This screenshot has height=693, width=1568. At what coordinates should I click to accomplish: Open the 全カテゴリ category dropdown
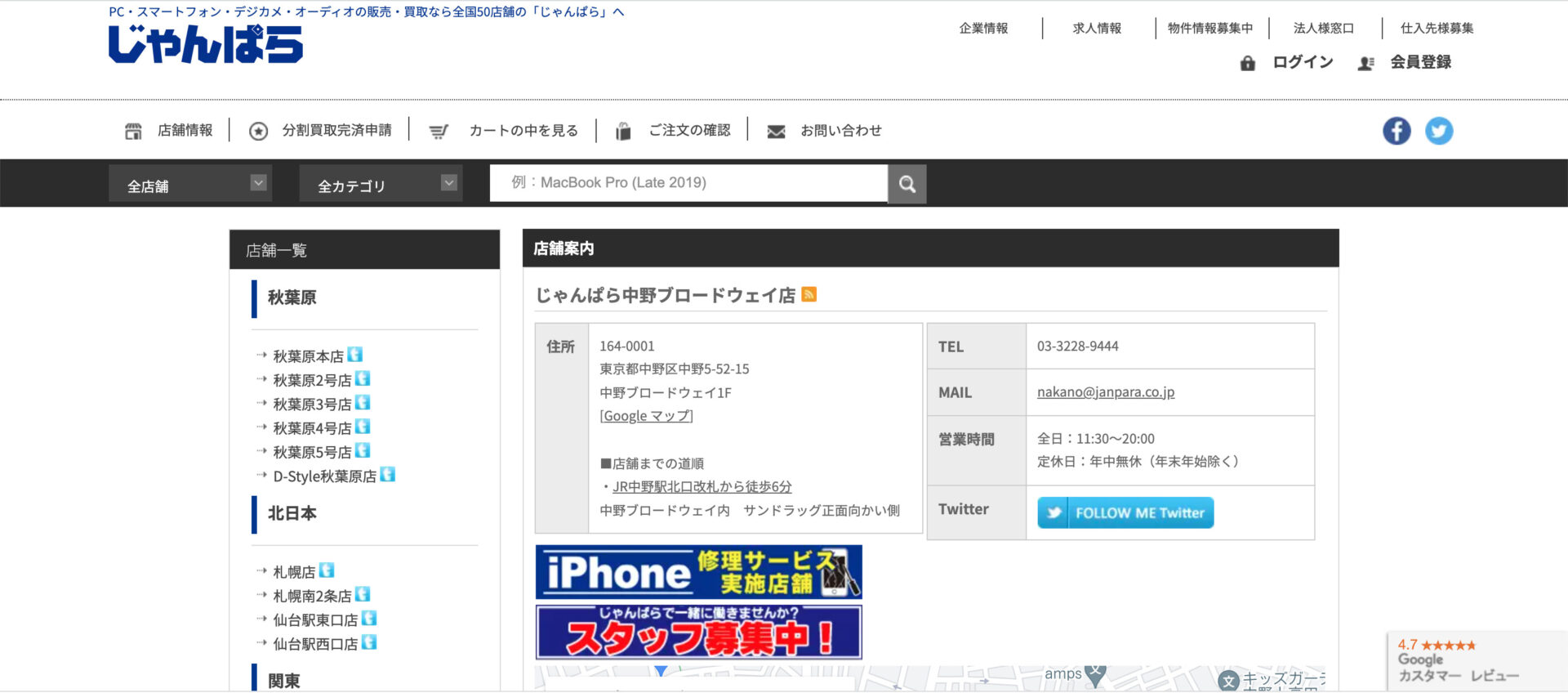[381, 184]
